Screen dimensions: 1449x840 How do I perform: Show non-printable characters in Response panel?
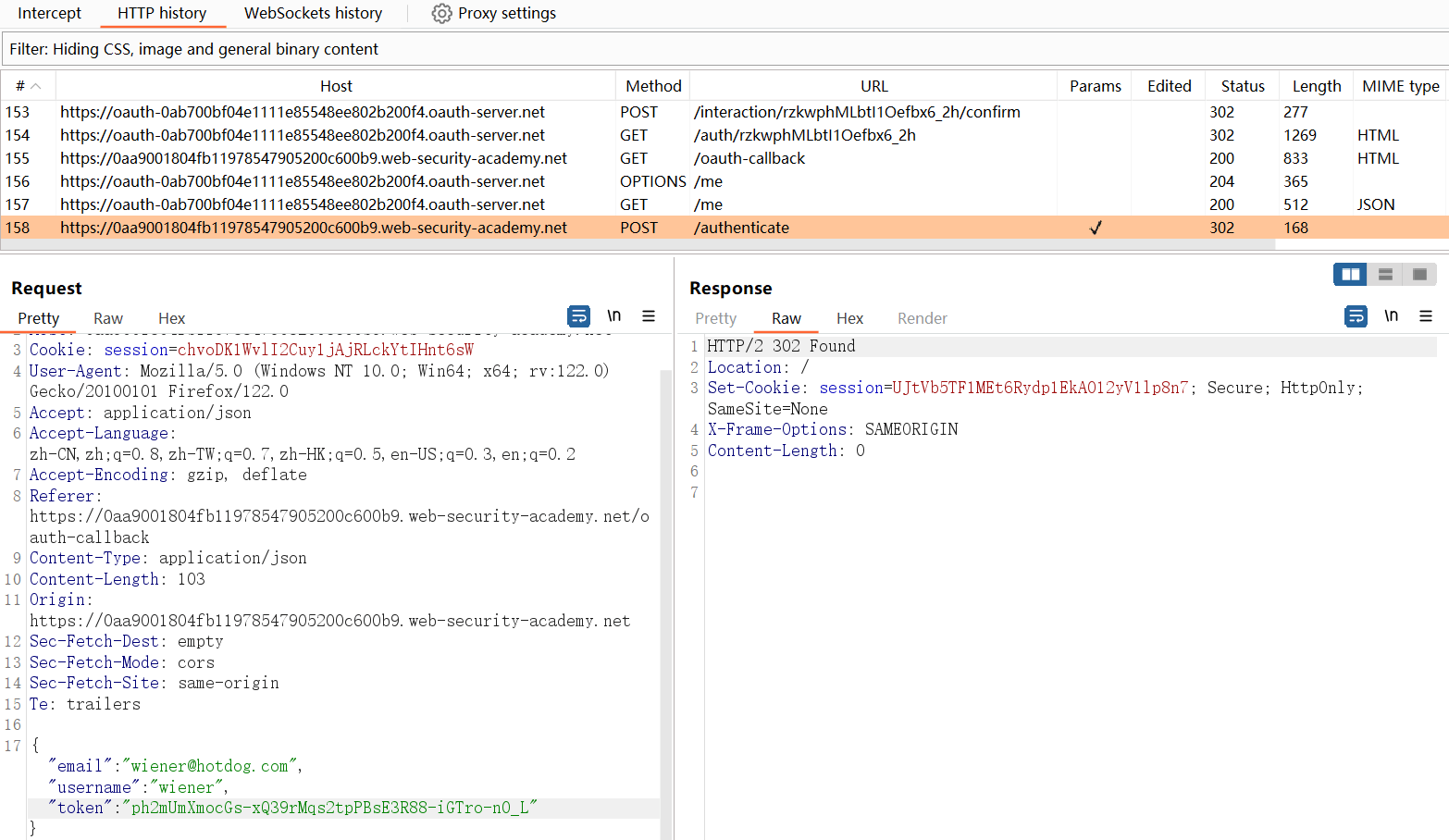click(x=1391, y=316)
